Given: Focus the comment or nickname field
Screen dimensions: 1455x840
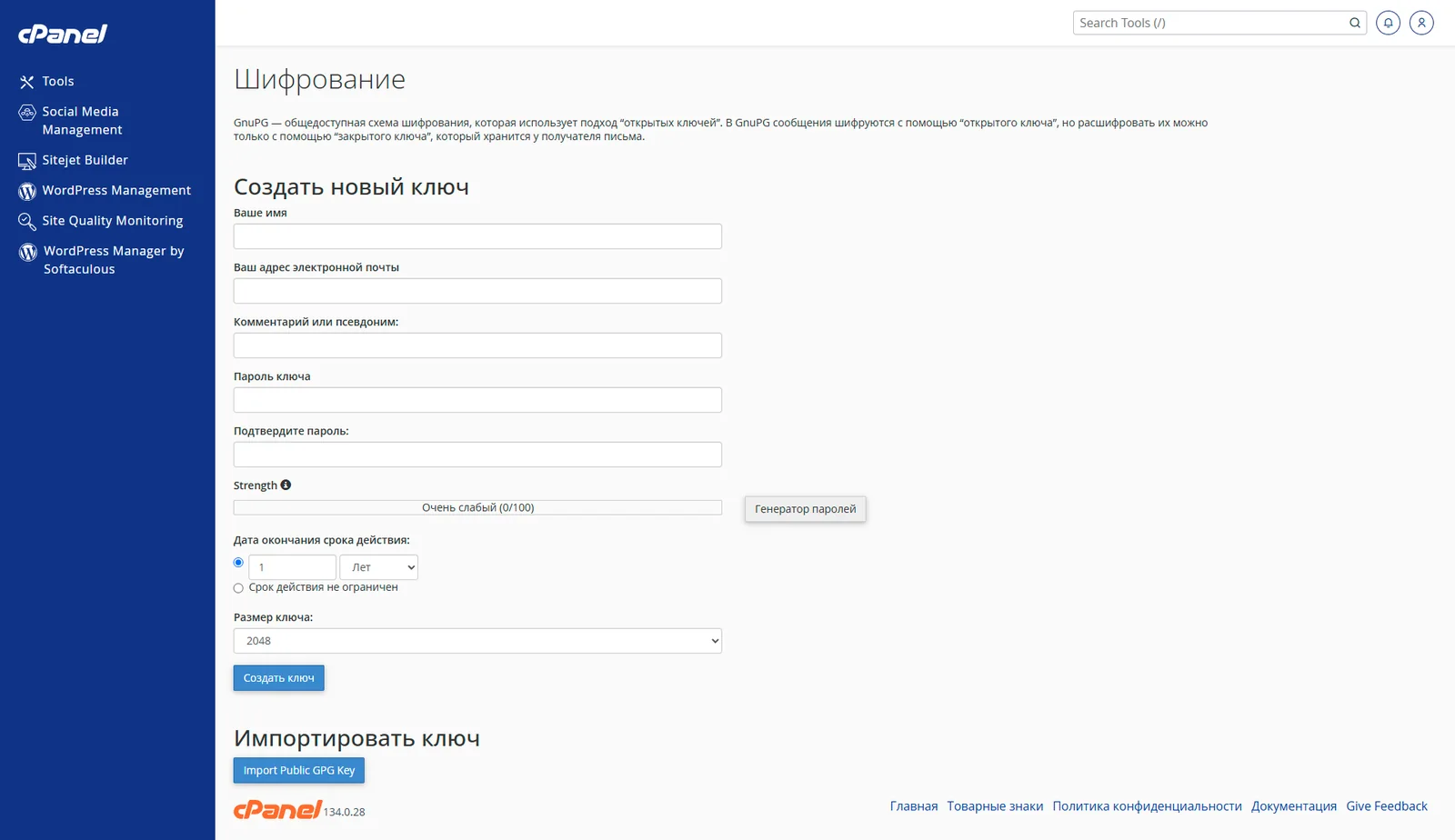Looking at the screenshot, I should [x=477, y=345].
